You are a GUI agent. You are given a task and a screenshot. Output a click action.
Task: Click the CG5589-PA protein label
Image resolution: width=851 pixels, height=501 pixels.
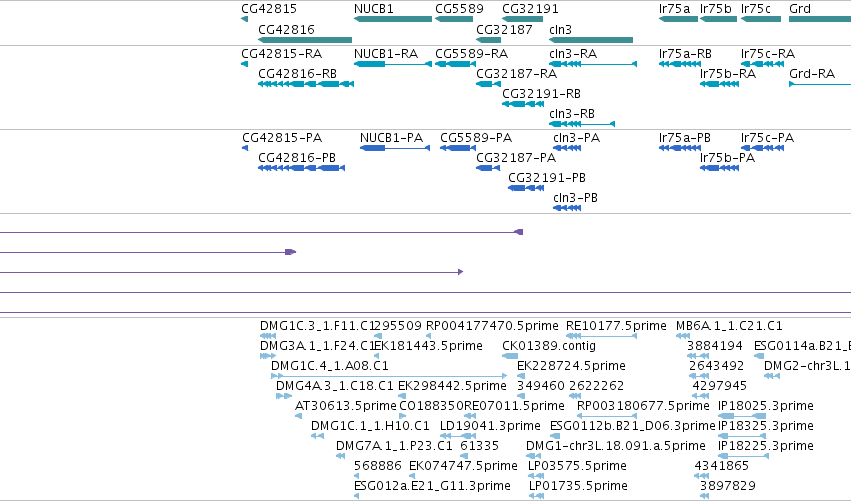point(476,138)
